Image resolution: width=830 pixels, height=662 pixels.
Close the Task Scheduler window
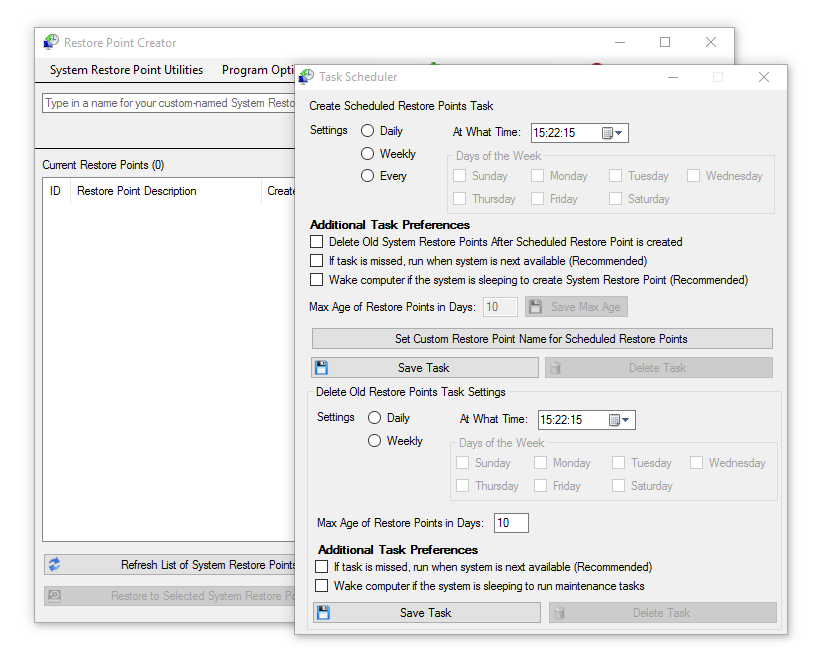click(x=764, y=77)
